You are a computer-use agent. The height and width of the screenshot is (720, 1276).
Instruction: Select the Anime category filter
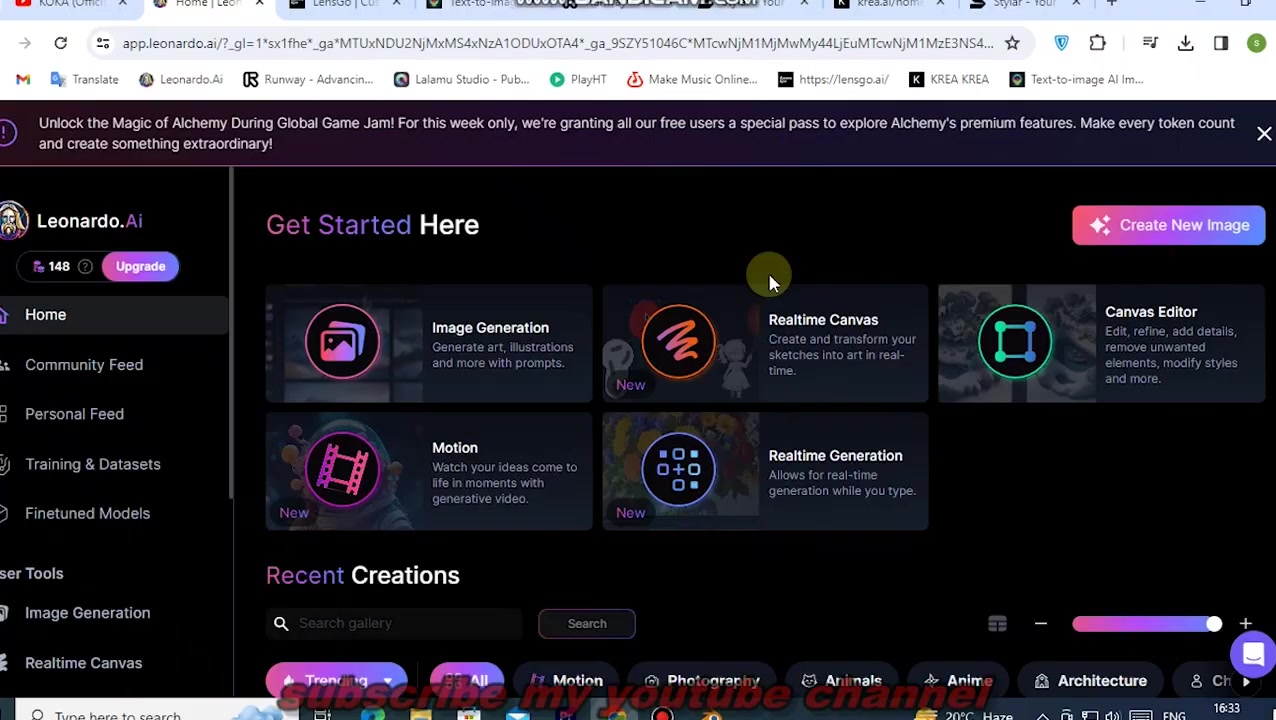[x=956, y=681]
